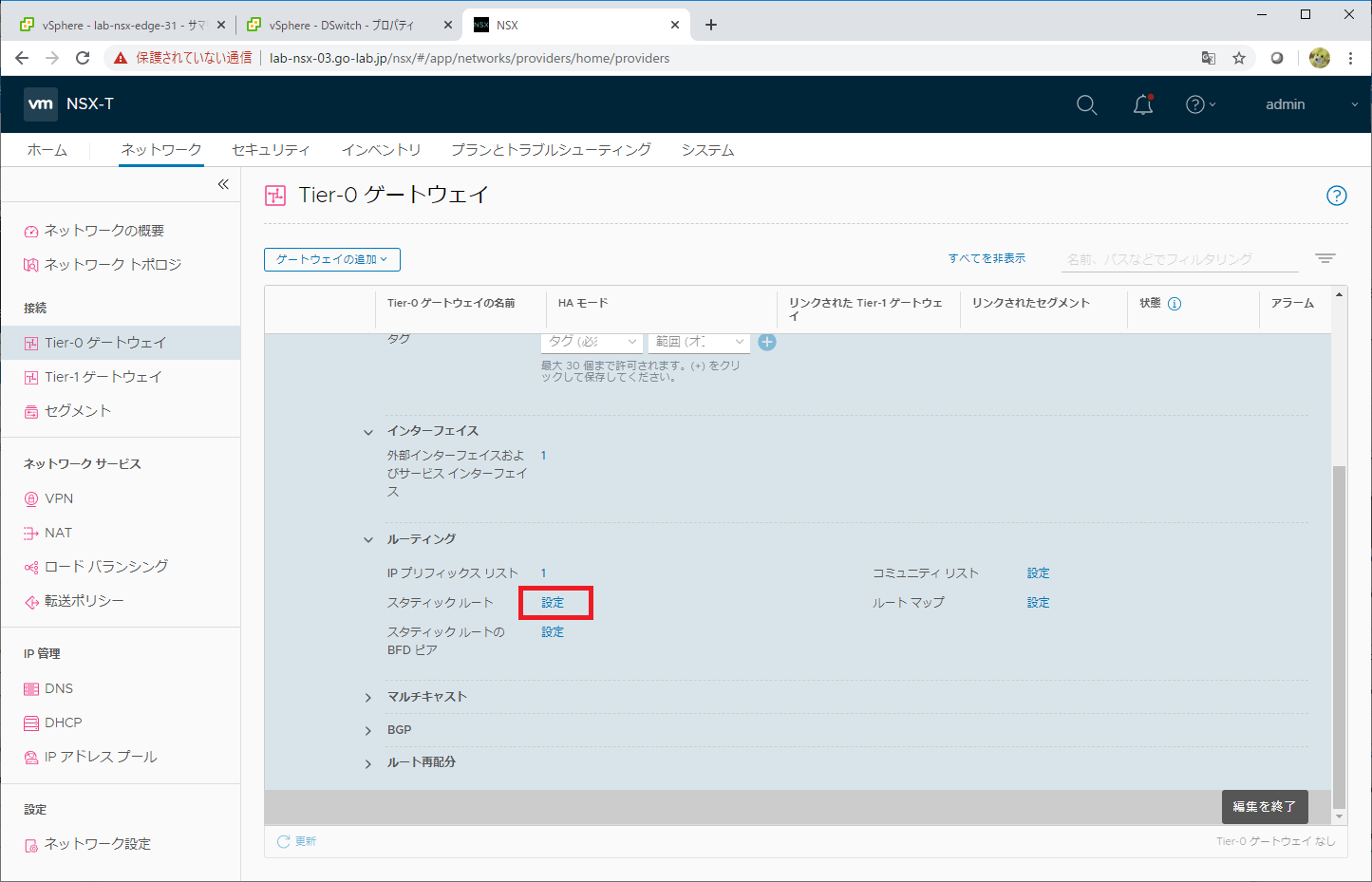The width and height of the screenshot is (1372, 882).
Task: Open a new browser tab with plus
Action: pyautogui.click(x=711, y=25)
